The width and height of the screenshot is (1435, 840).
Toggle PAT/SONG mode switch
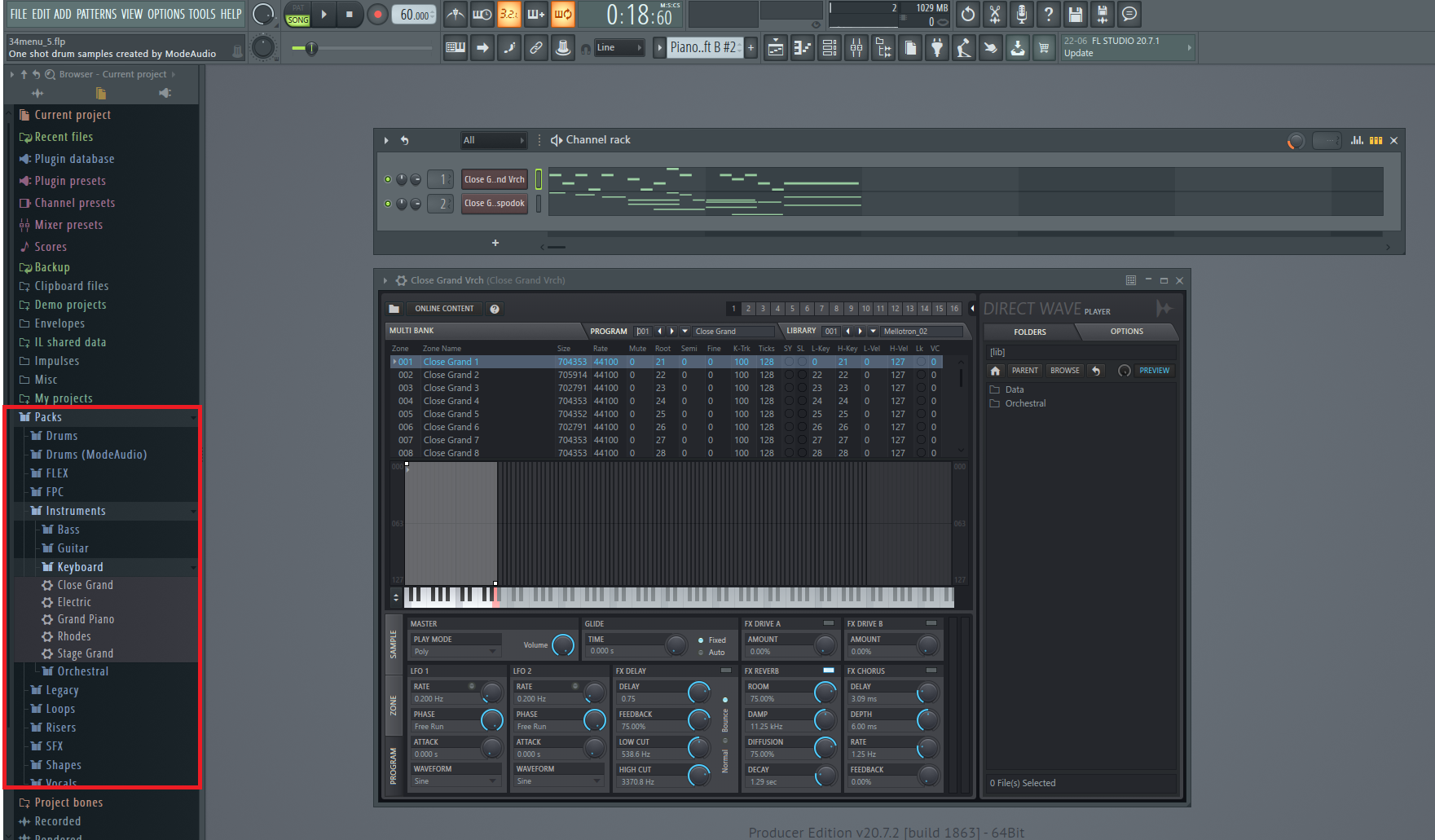click(x=297, y=15)
